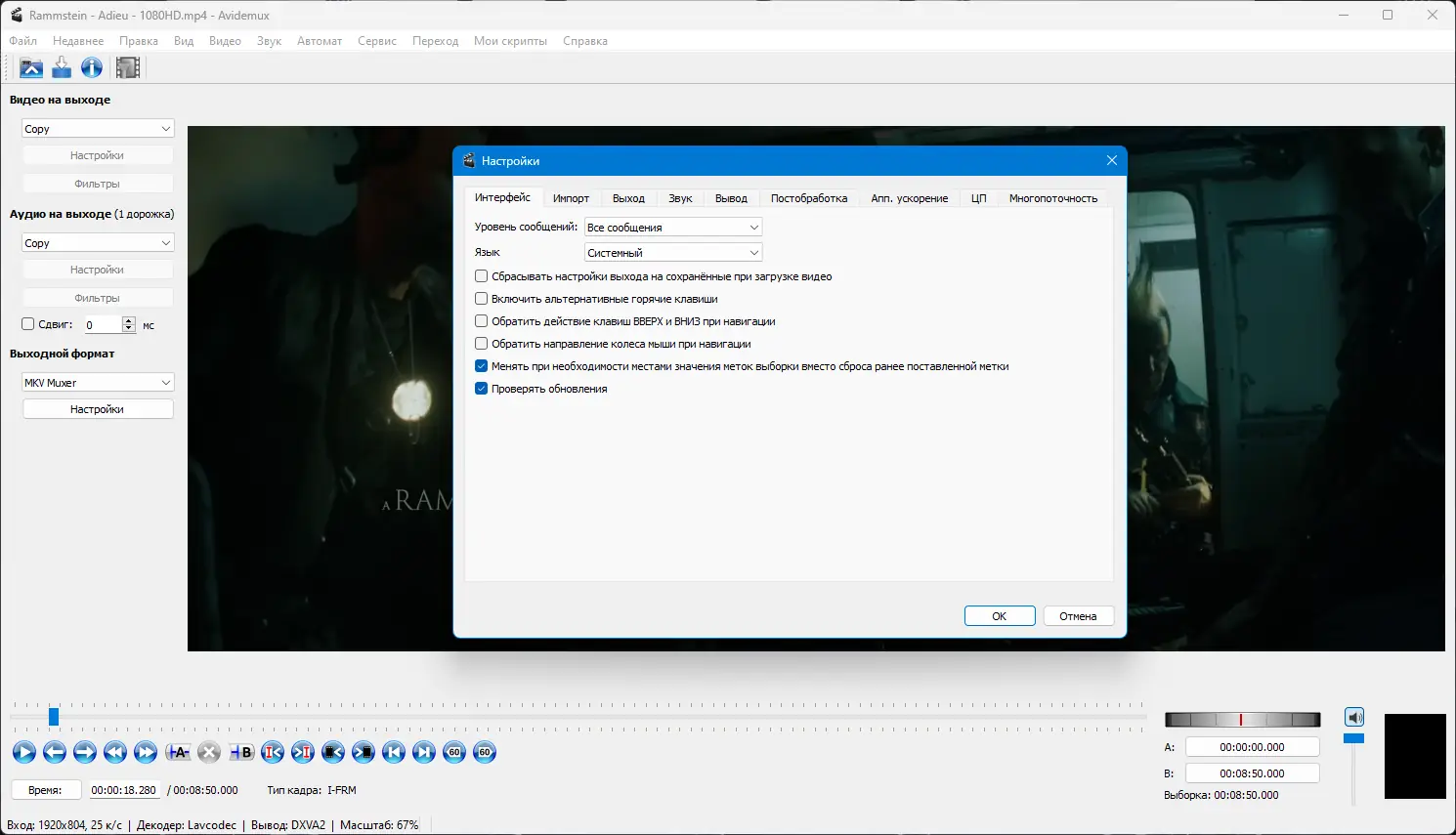Viewport: 1456px width, 835px height.
Task: Switch to the Импорт tab
Action: tap(571, 198)
